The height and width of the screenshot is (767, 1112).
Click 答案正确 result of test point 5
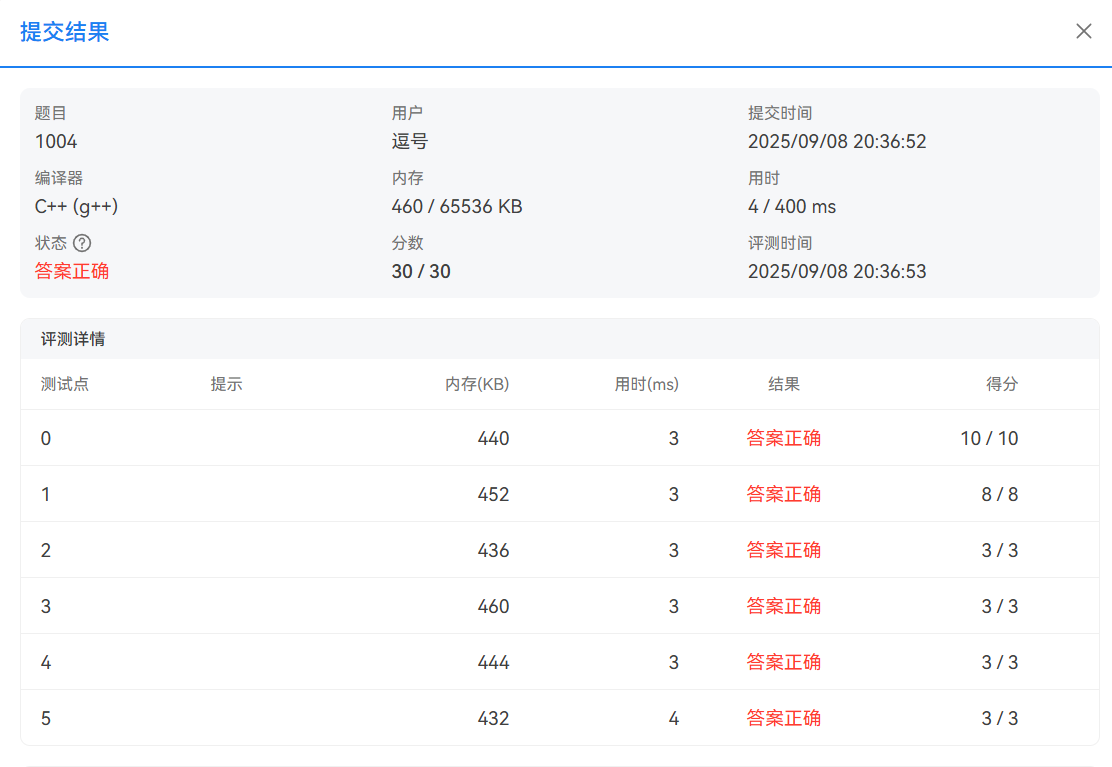pyautogui.click(x=784, y=718)
